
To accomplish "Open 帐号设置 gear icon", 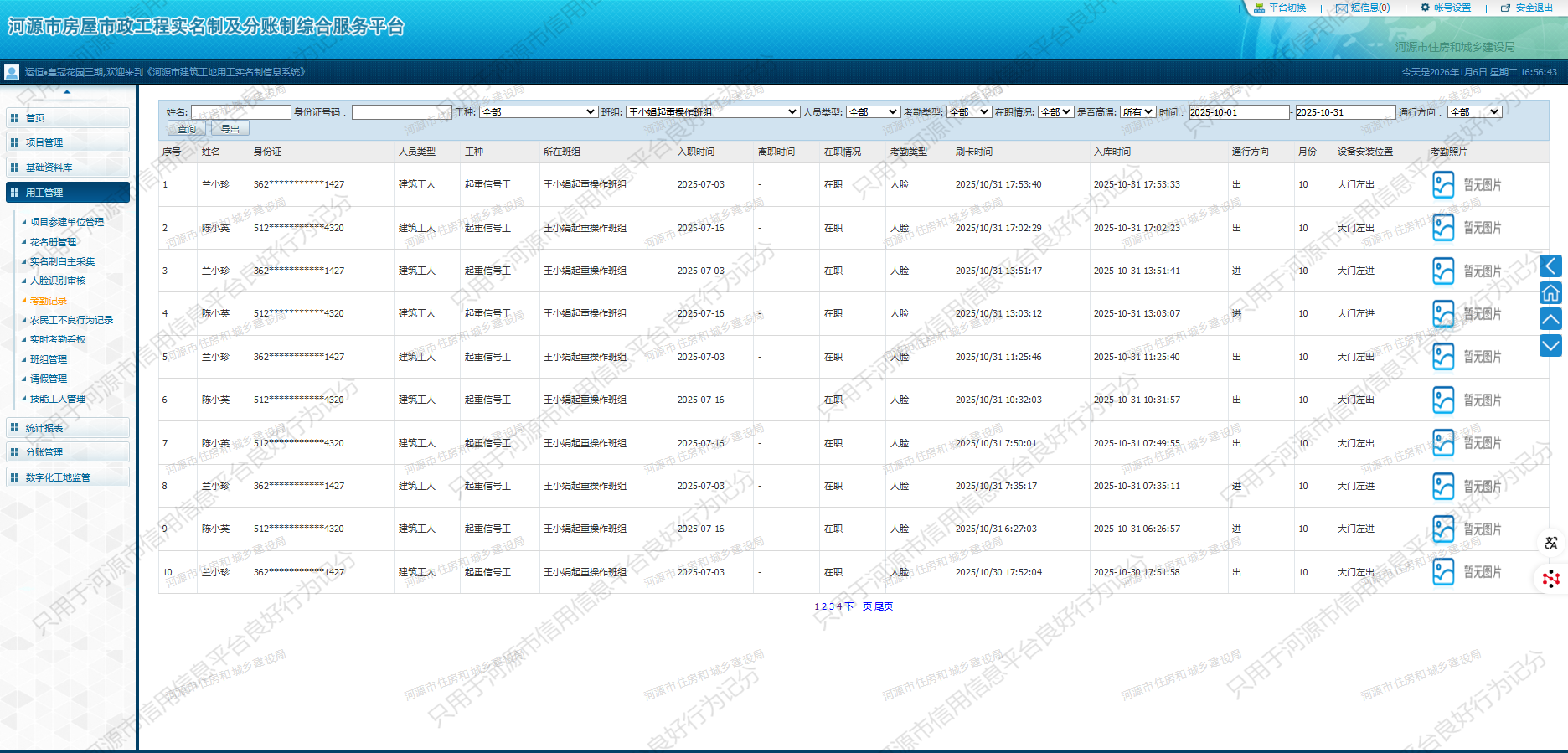I will point(1426,8).
